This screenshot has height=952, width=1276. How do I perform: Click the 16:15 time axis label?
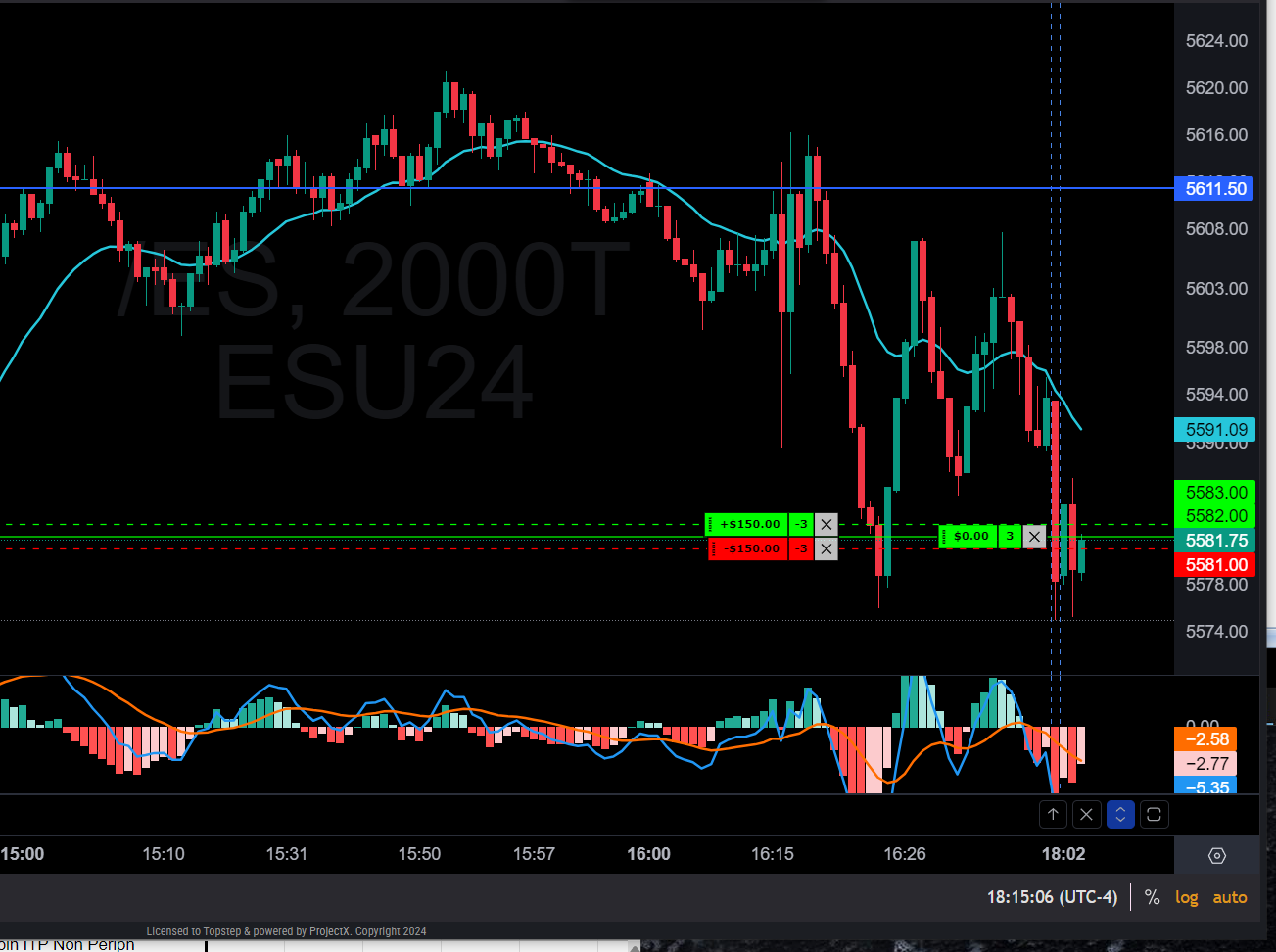click(773, 854)
